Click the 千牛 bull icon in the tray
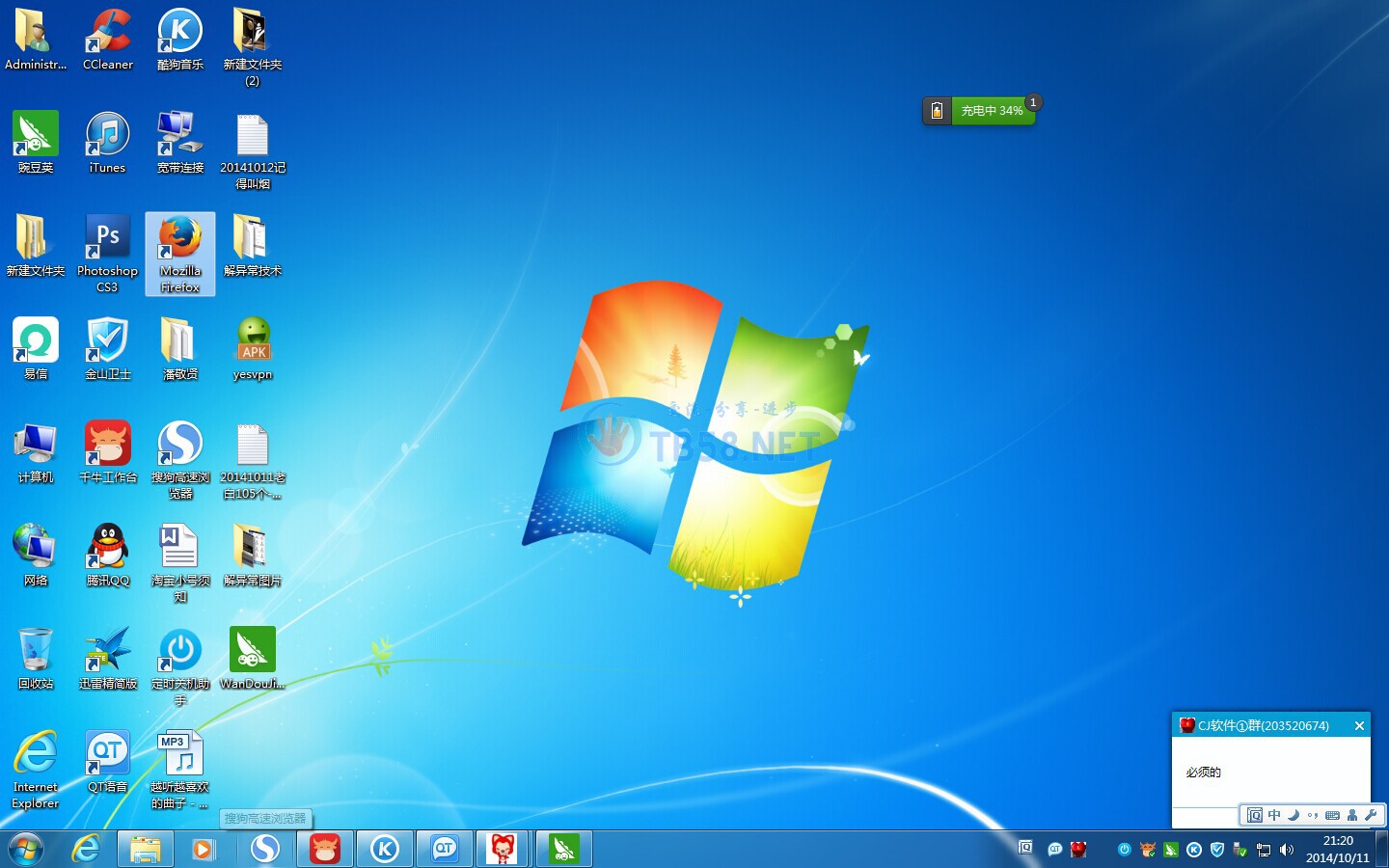 (x=1148, y=850)
